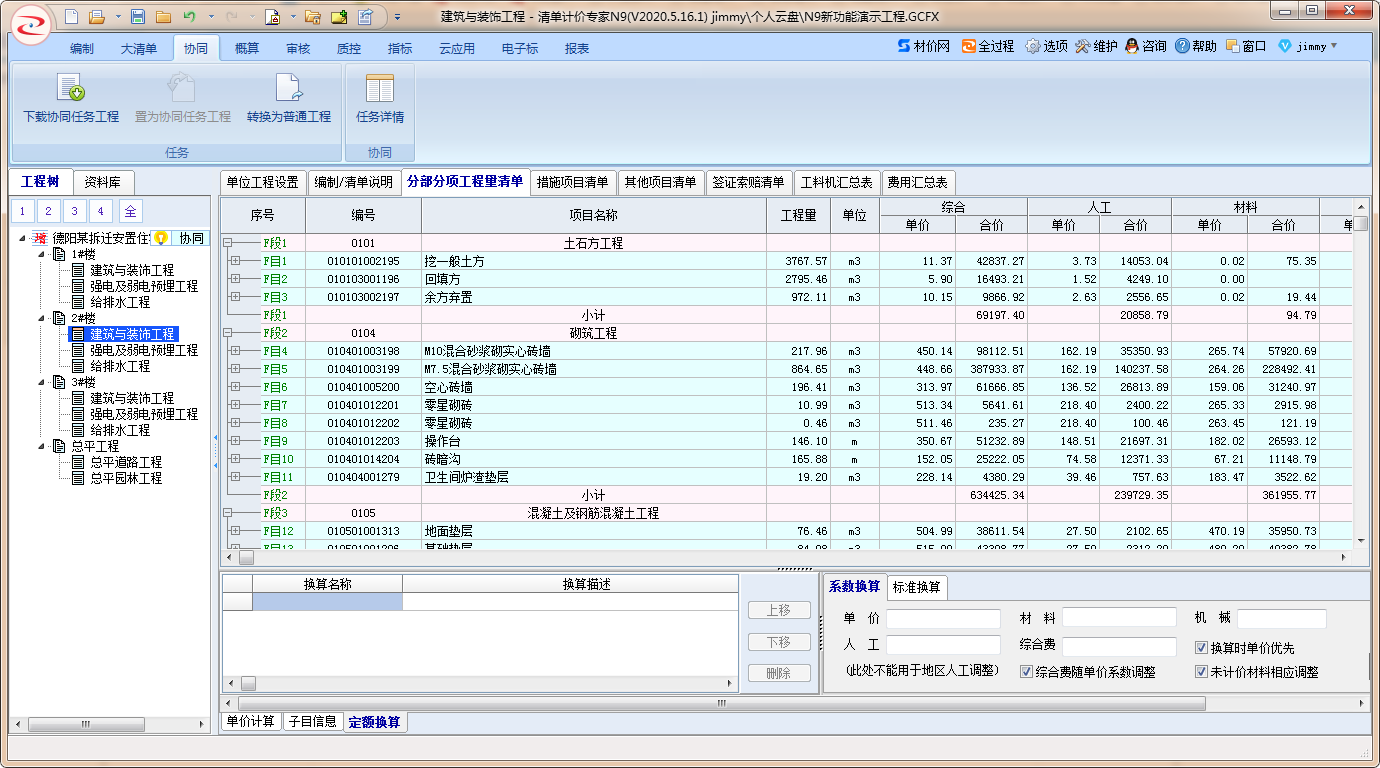Click the new document icon in quick toolbar
The width and height of the screenshot is (1380, 768).
pyautogui.click(x=70, y=17)
